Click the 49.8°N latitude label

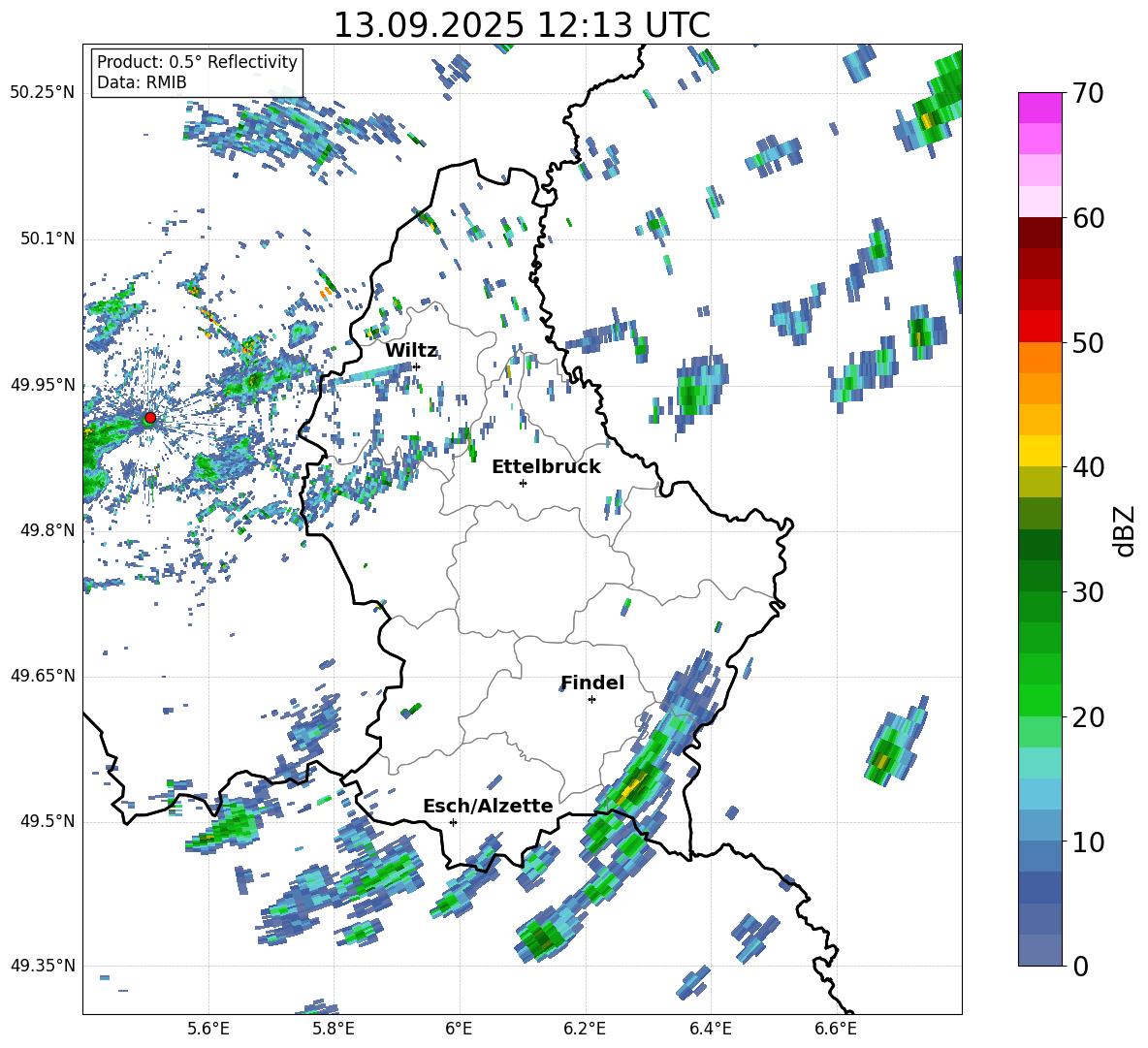47,530
